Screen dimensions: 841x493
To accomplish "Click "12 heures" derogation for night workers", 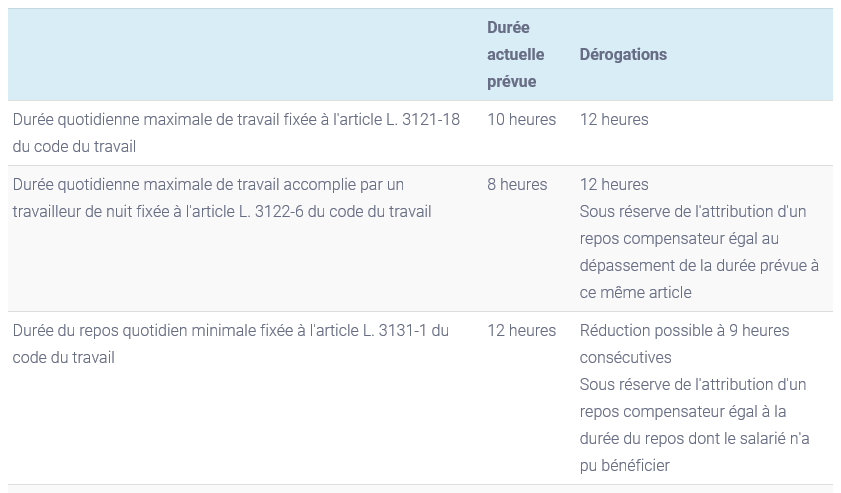I will coord(614,185).
